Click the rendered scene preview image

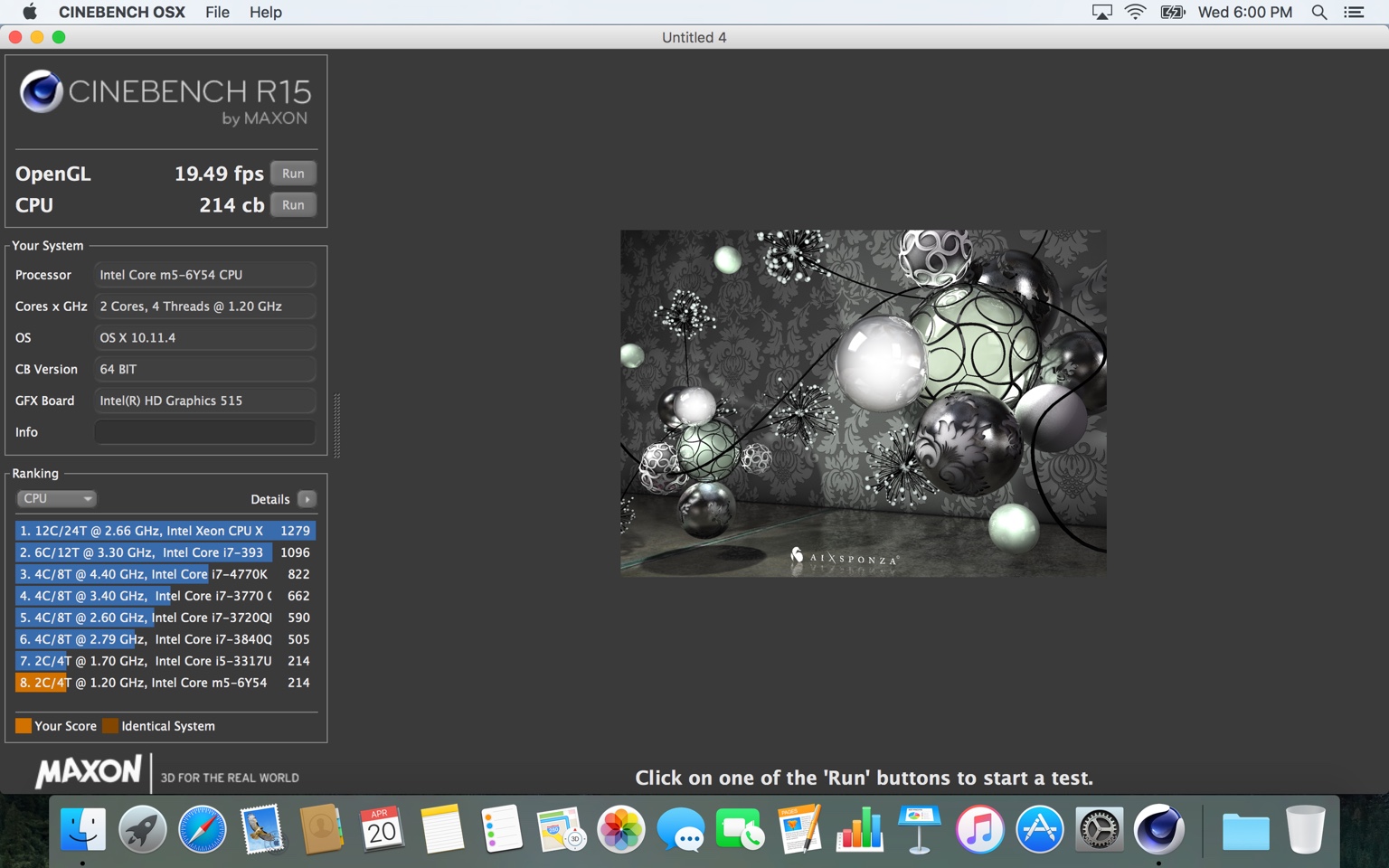pos(863,403)
